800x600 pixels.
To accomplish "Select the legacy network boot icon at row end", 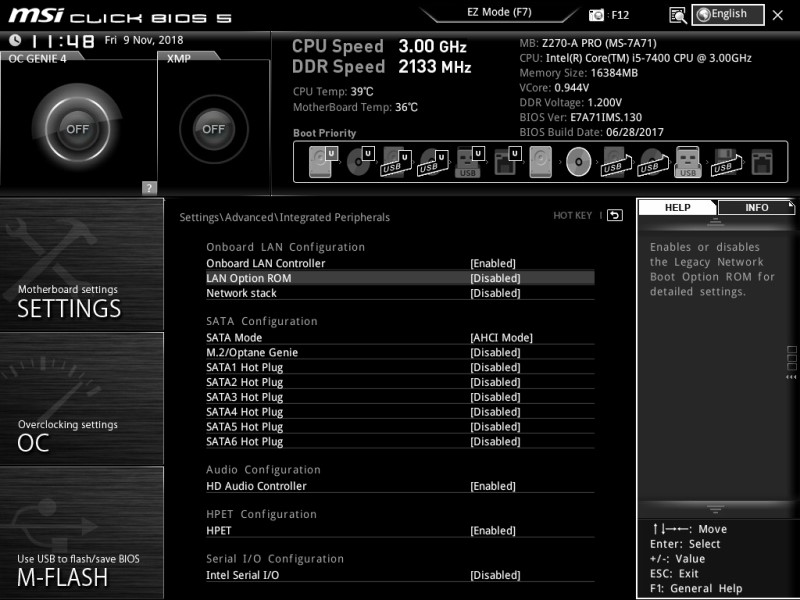I will coord(762,162).
